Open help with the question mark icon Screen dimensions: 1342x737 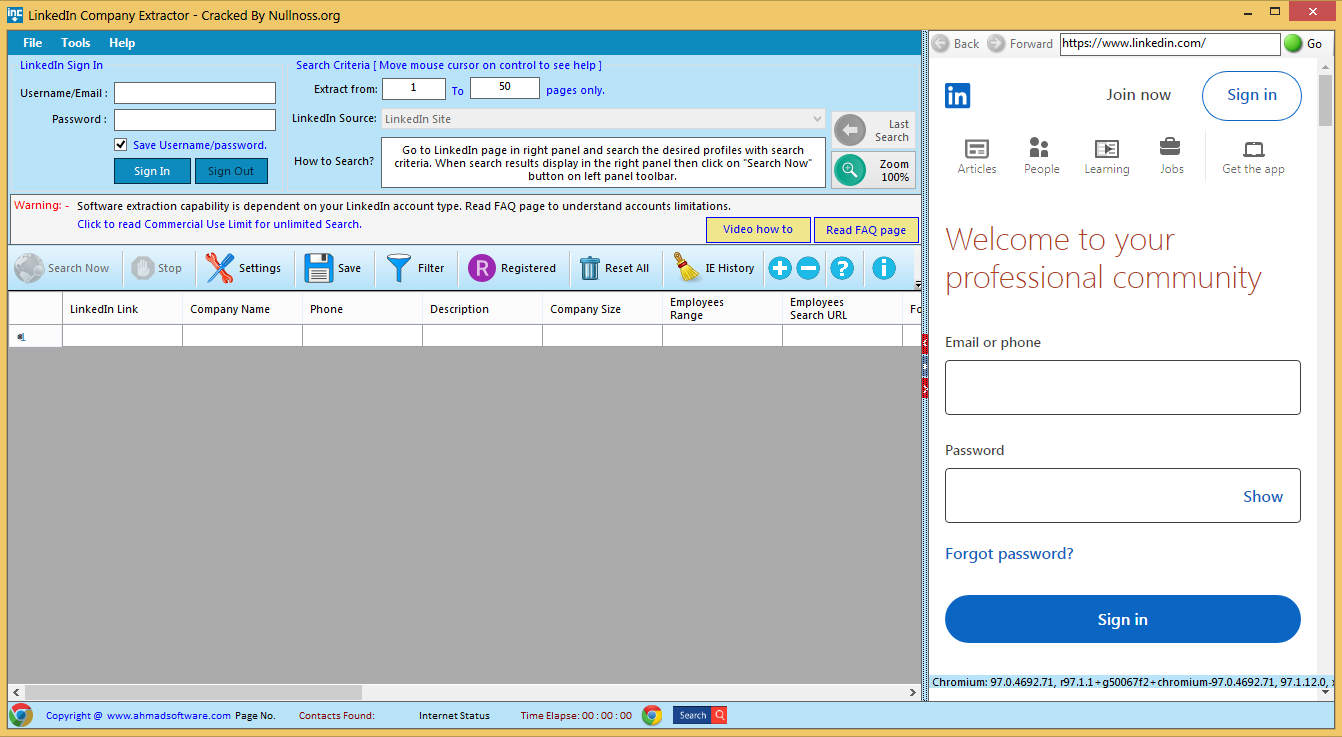[843, 268]
